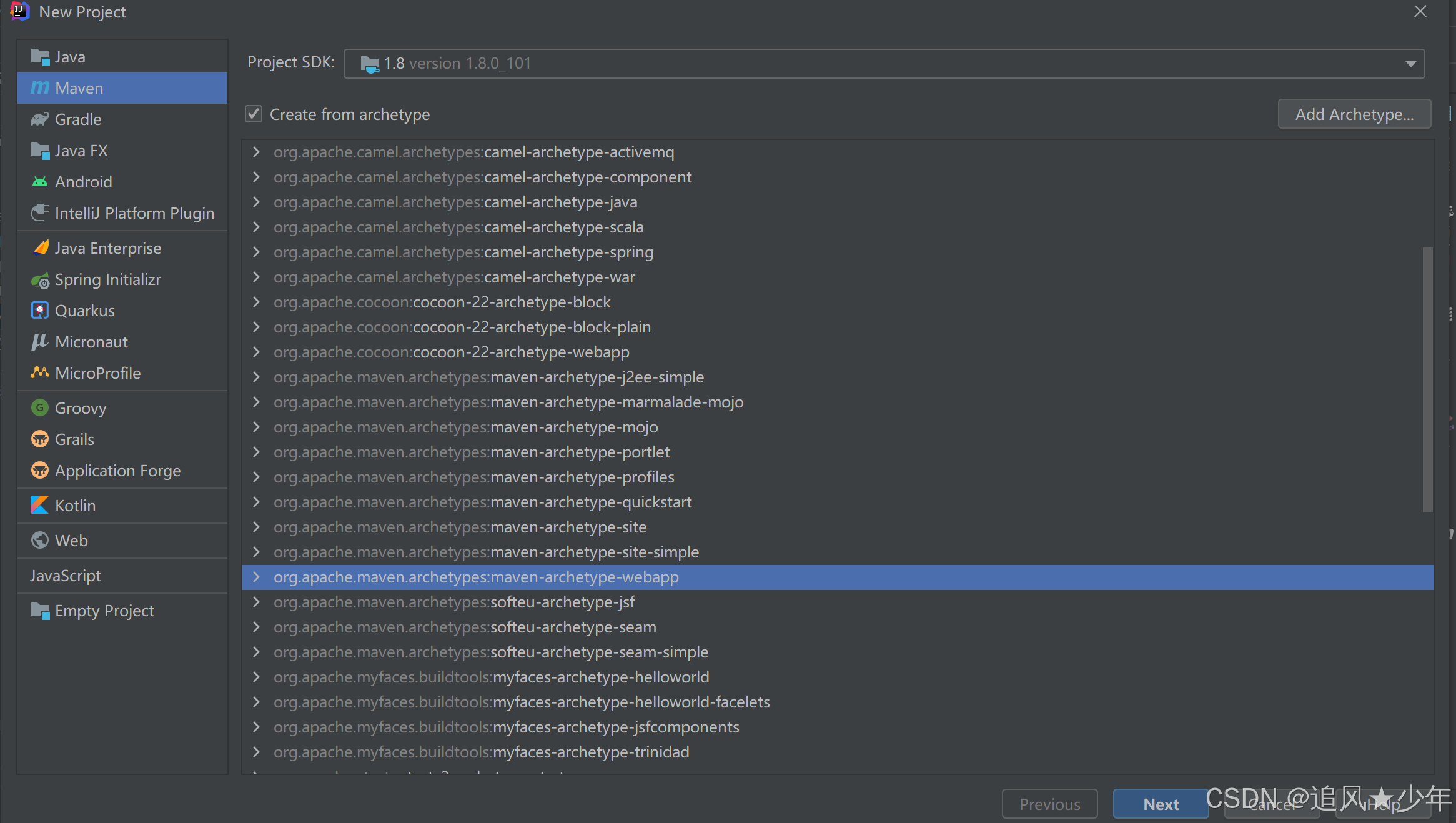Select maven-archetype-marmalade-mojo archetype

838,402
